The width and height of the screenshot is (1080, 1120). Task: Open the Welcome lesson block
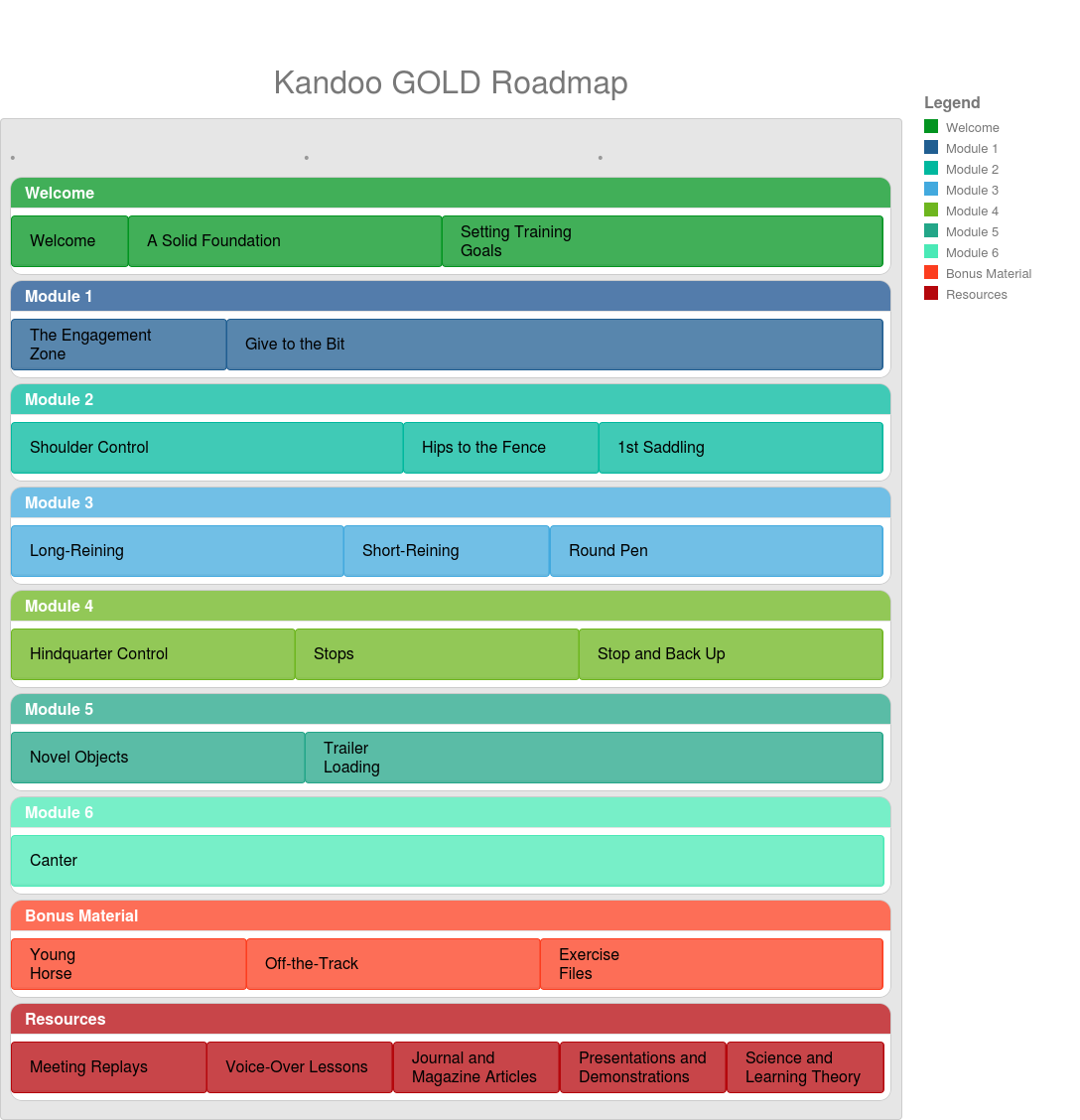[x=70, y=241]
